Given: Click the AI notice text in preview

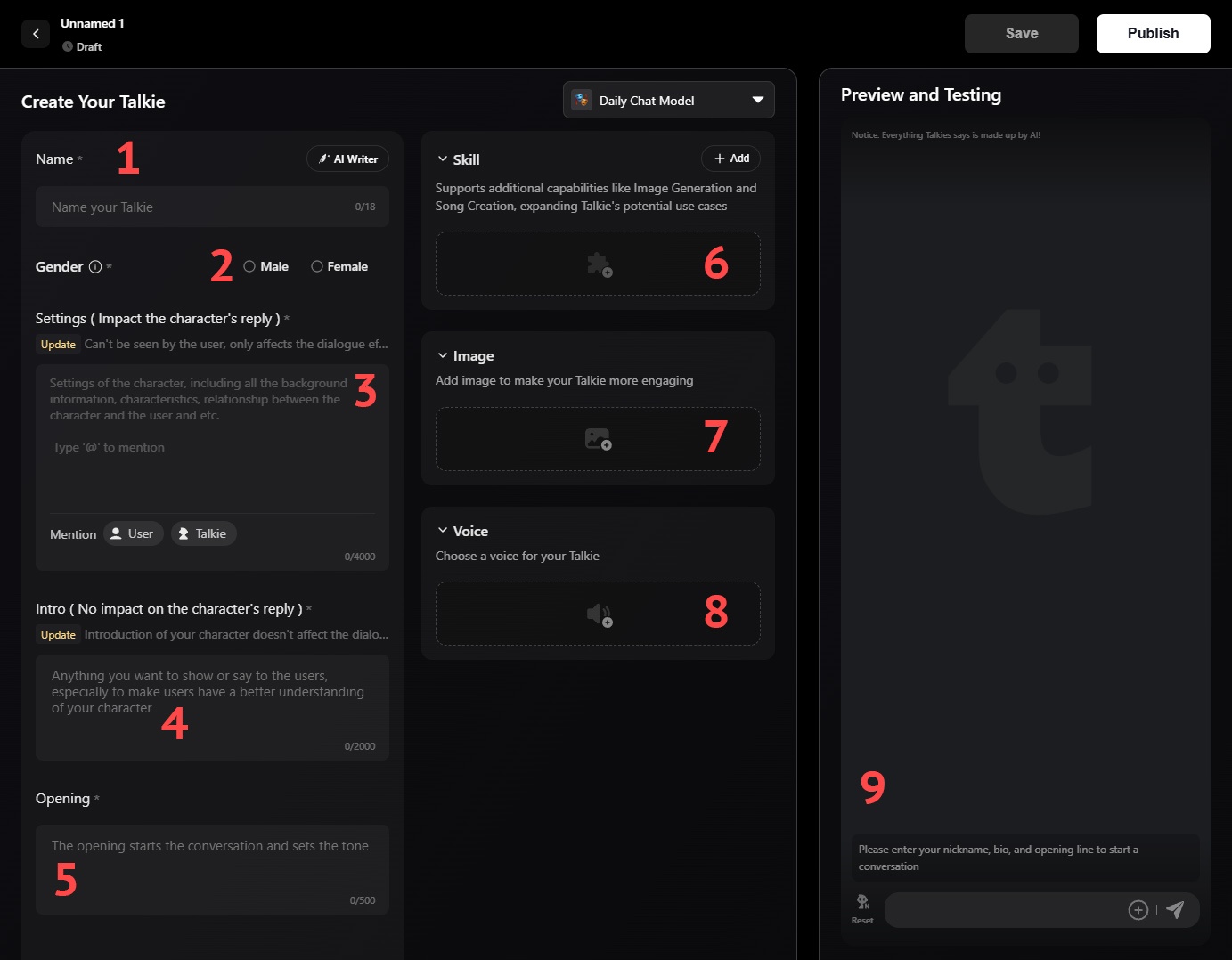Looking at the screenshot, I should click(x=946, y=135).
